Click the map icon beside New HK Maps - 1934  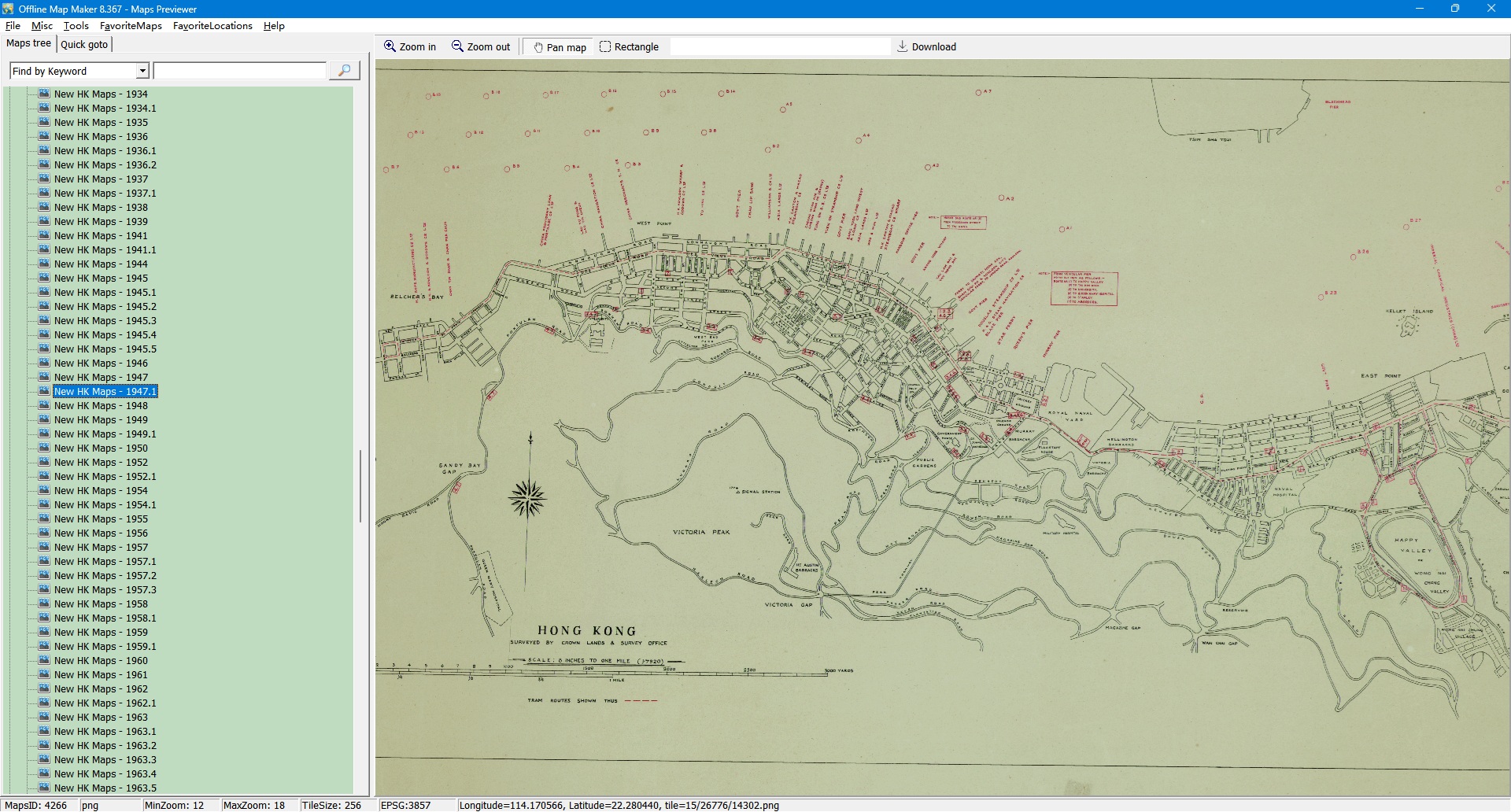44,94
